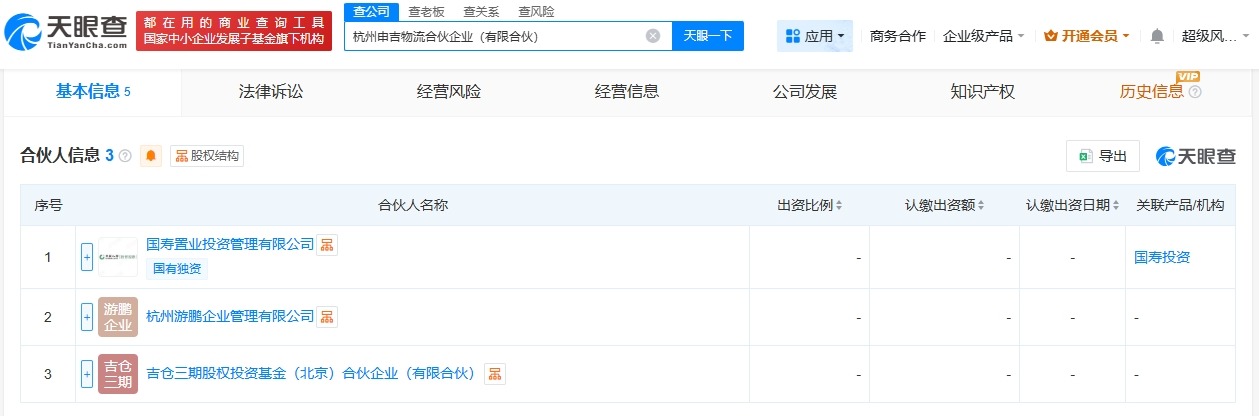The height and width of the screenshot is (416, 1259).
Task: Click the 合伙人信息 section title
Action: [60, 156]
